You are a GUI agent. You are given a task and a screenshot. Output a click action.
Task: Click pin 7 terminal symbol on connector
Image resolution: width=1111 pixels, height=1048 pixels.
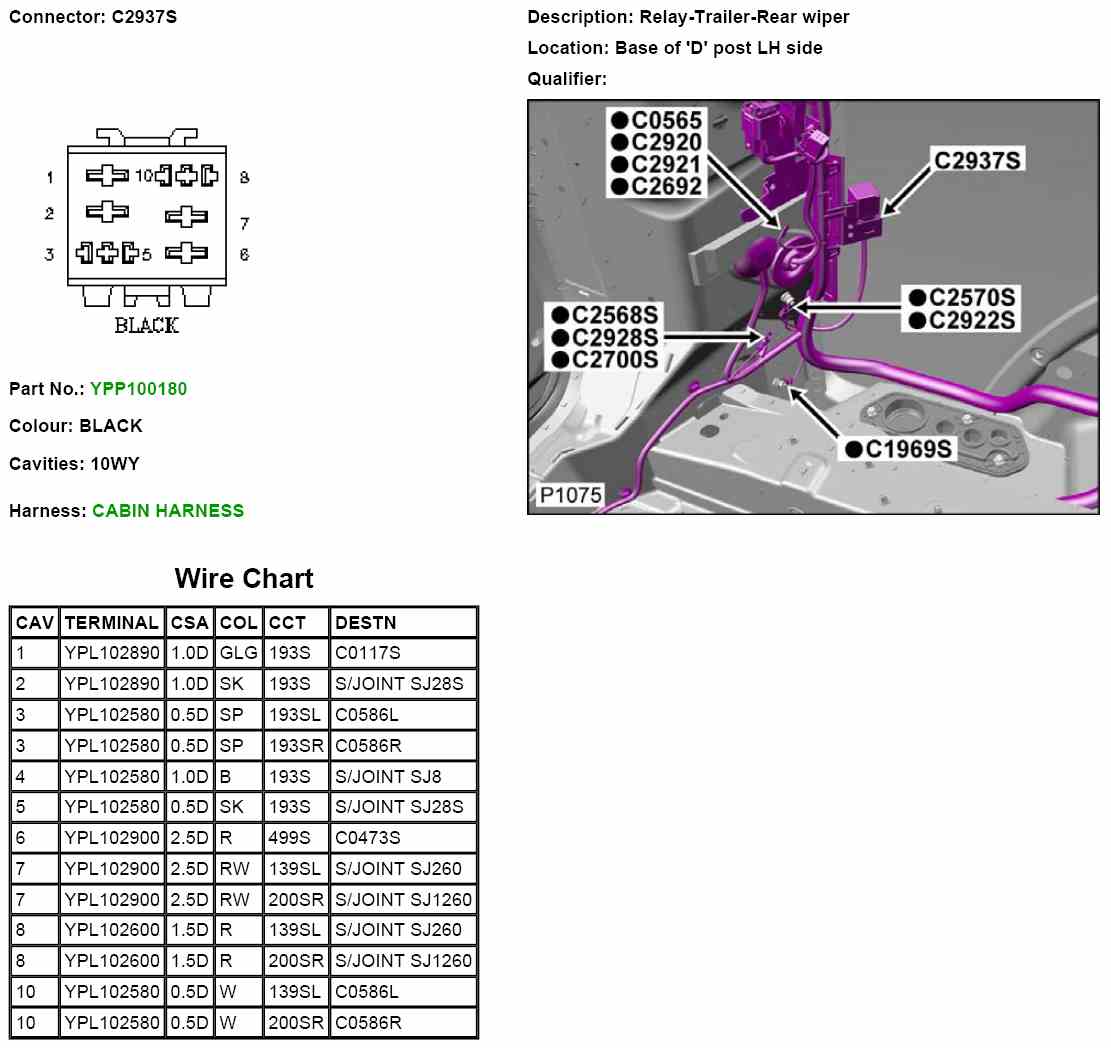[186, 216]
